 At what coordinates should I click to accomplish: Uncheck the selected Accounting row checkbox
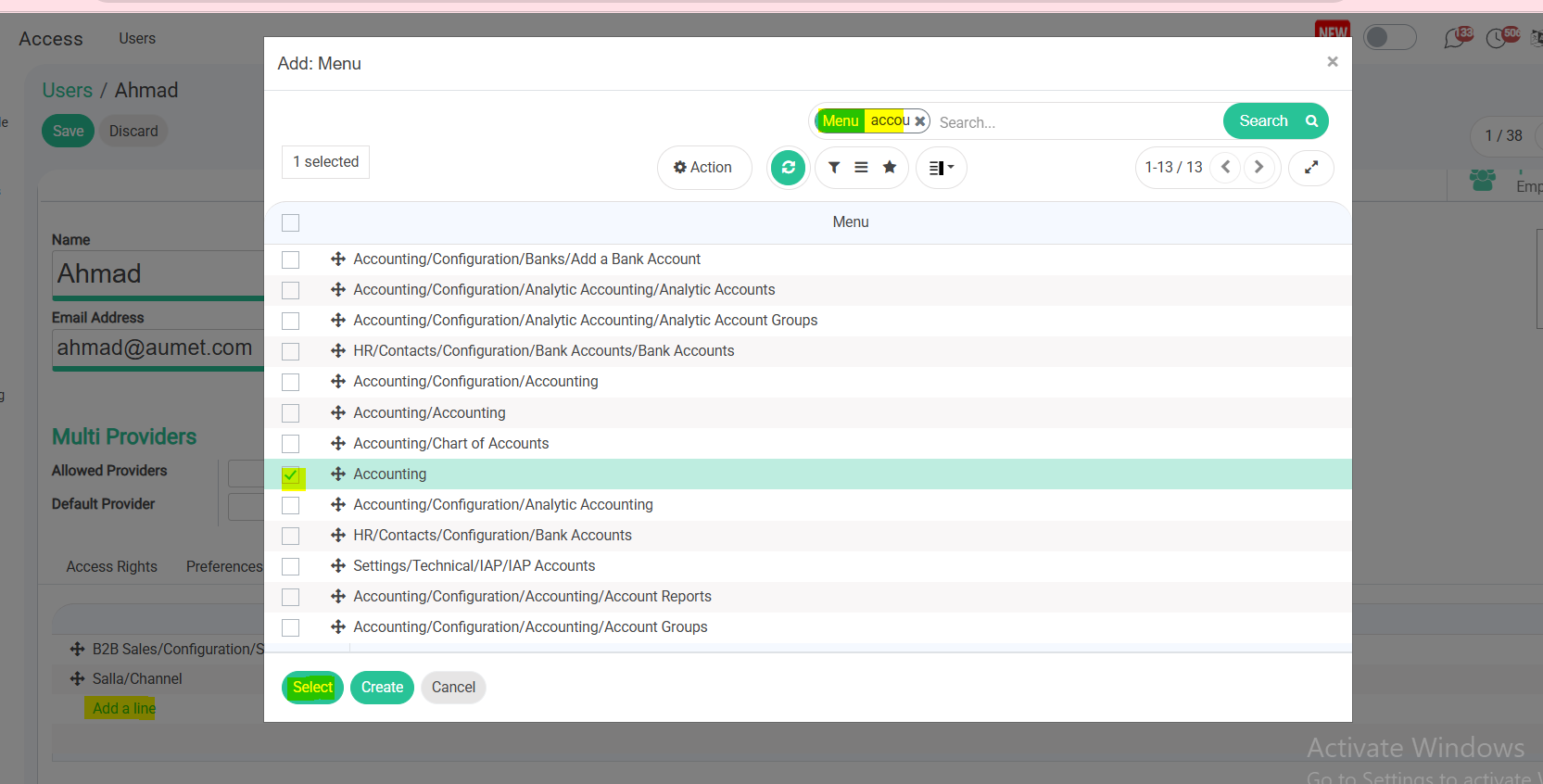tap(291, 475)
